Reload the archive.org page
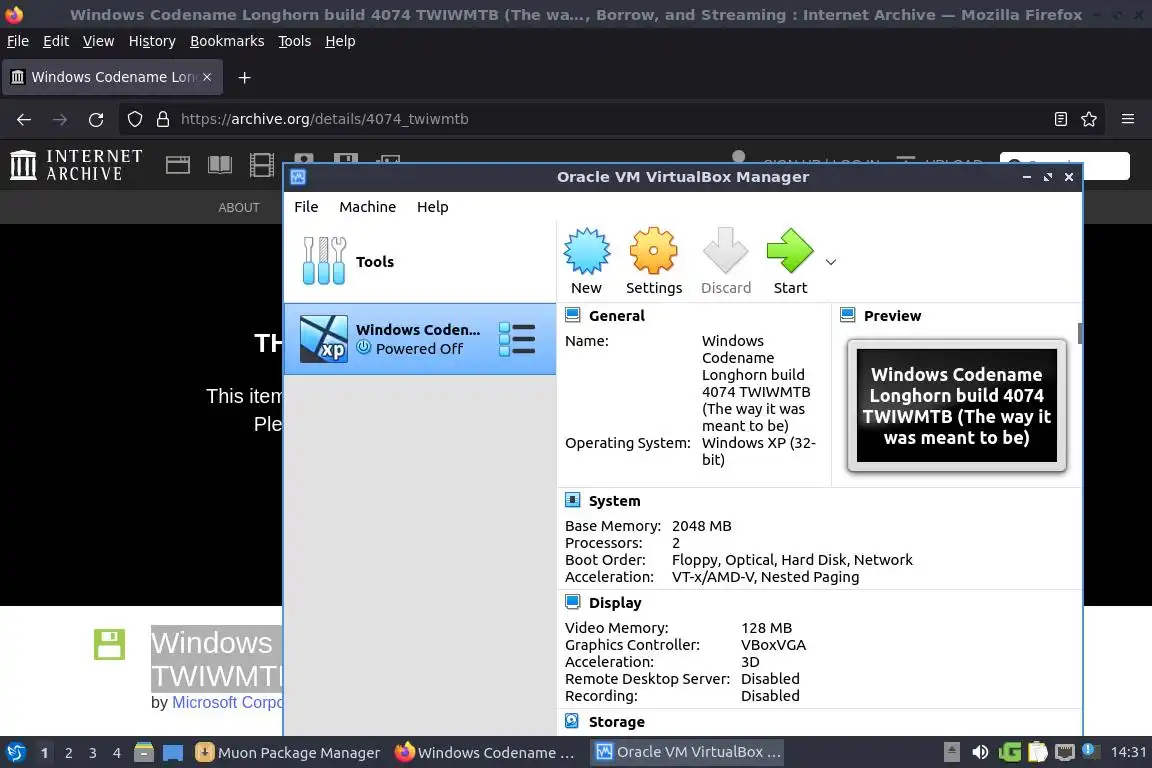Viewport: 1152px width, 768px height. click(96, 119)
